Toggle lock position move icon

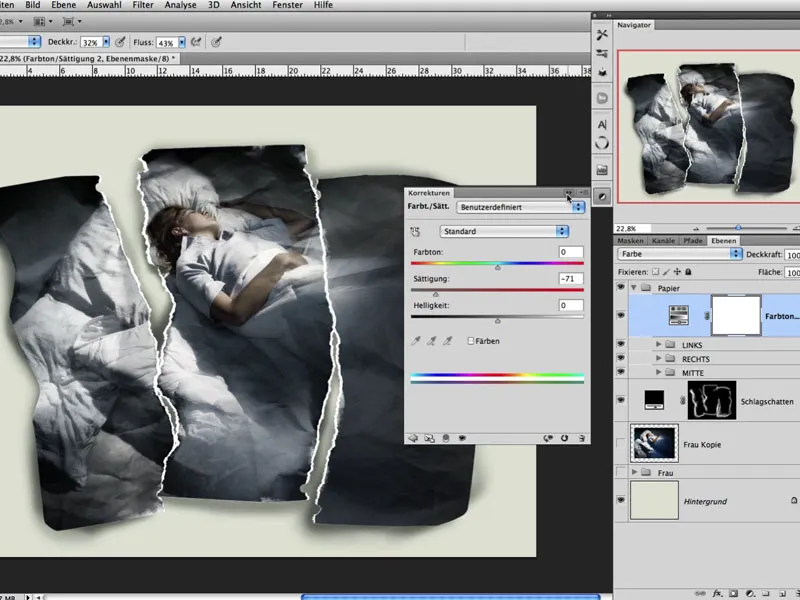pyautogui.click(x=677, y=272)
